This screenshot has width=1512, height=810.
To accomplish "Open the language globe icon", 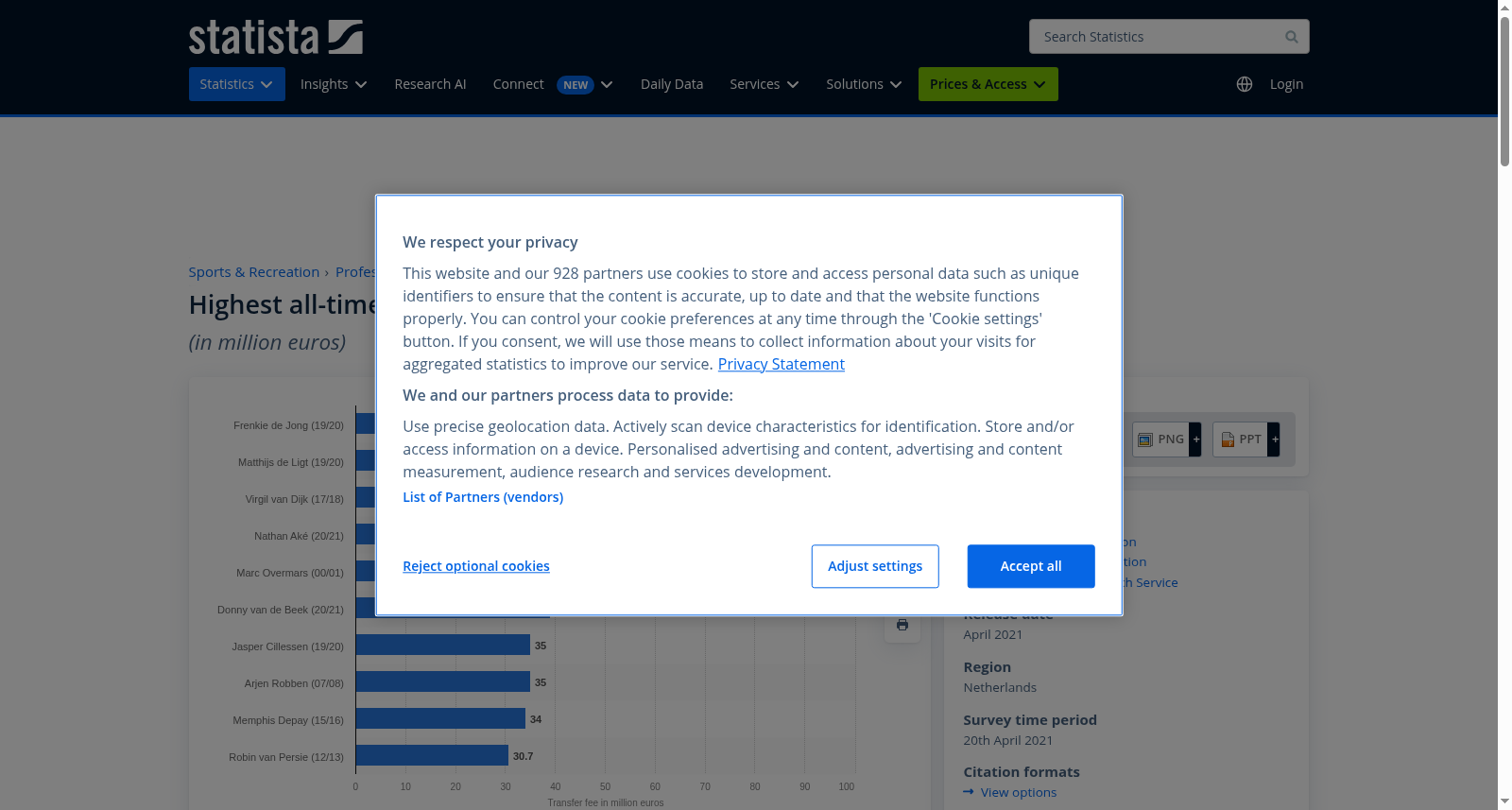I will pos(1245,84).
